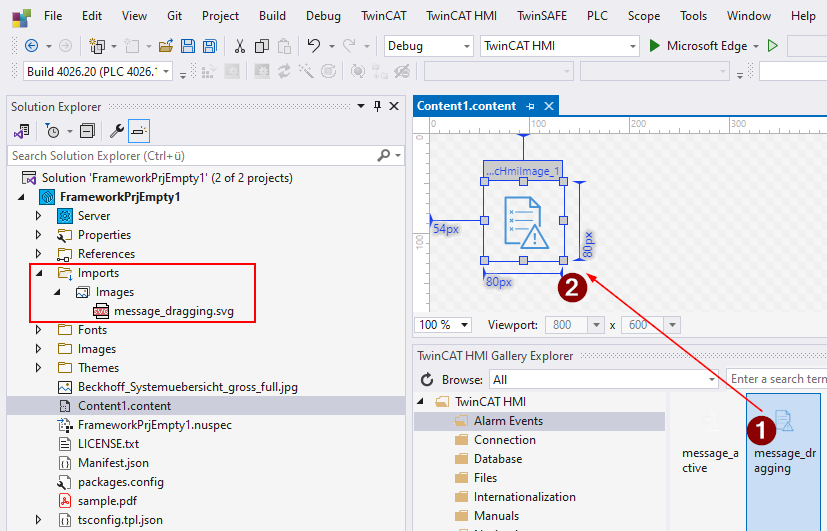Screen dimensions: 827x531
Task: Click the Cut scissors icon
Action: (240, 46)
